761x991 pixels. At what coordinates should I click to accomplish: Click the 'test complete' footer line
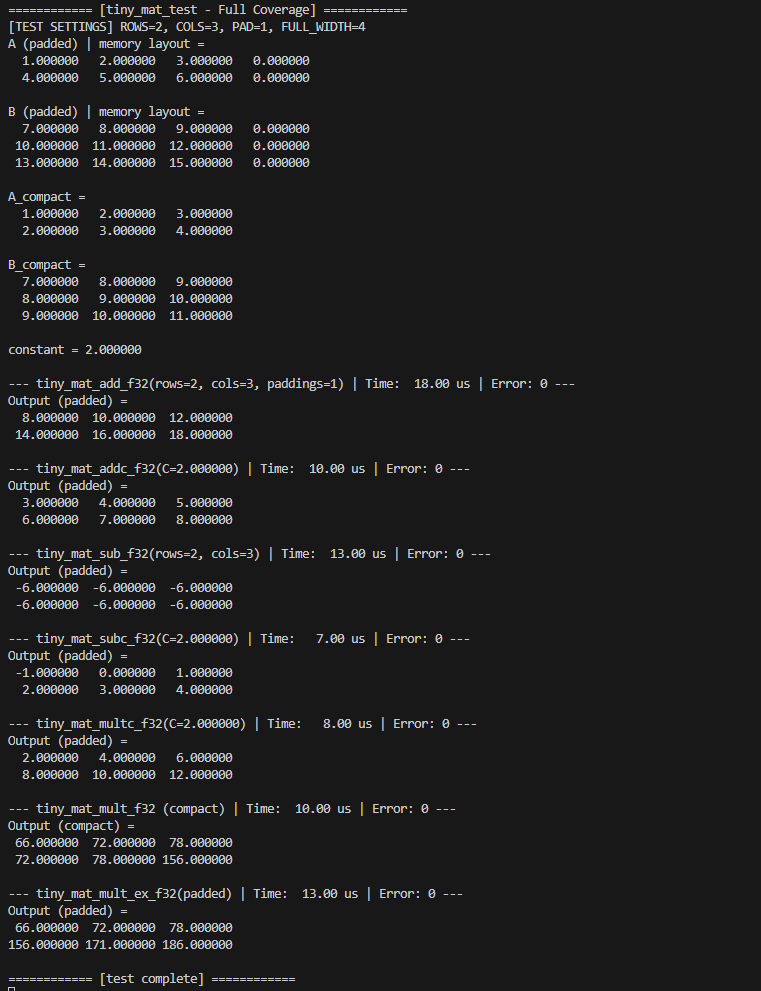(x=151, y=979)
